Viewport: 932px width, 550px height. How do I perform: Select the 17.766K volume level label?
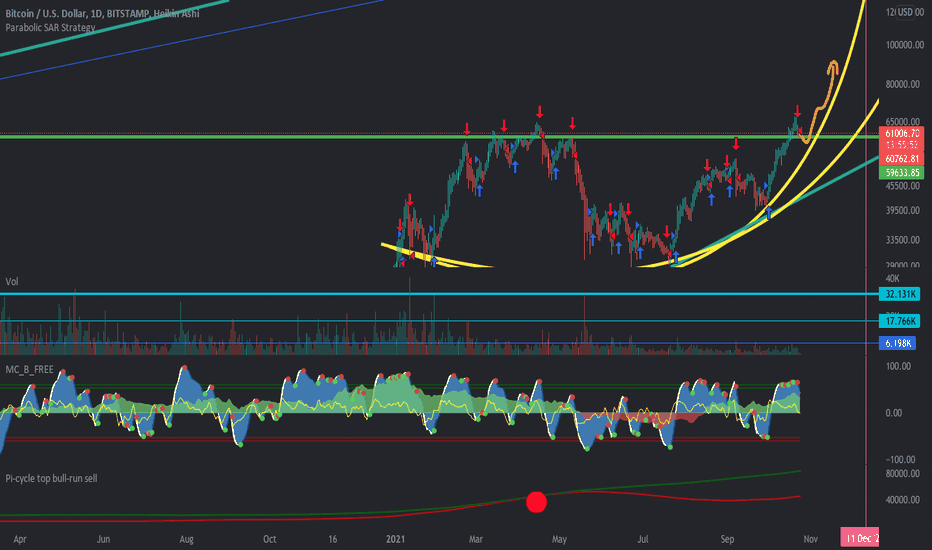click(x=899, y=322)
